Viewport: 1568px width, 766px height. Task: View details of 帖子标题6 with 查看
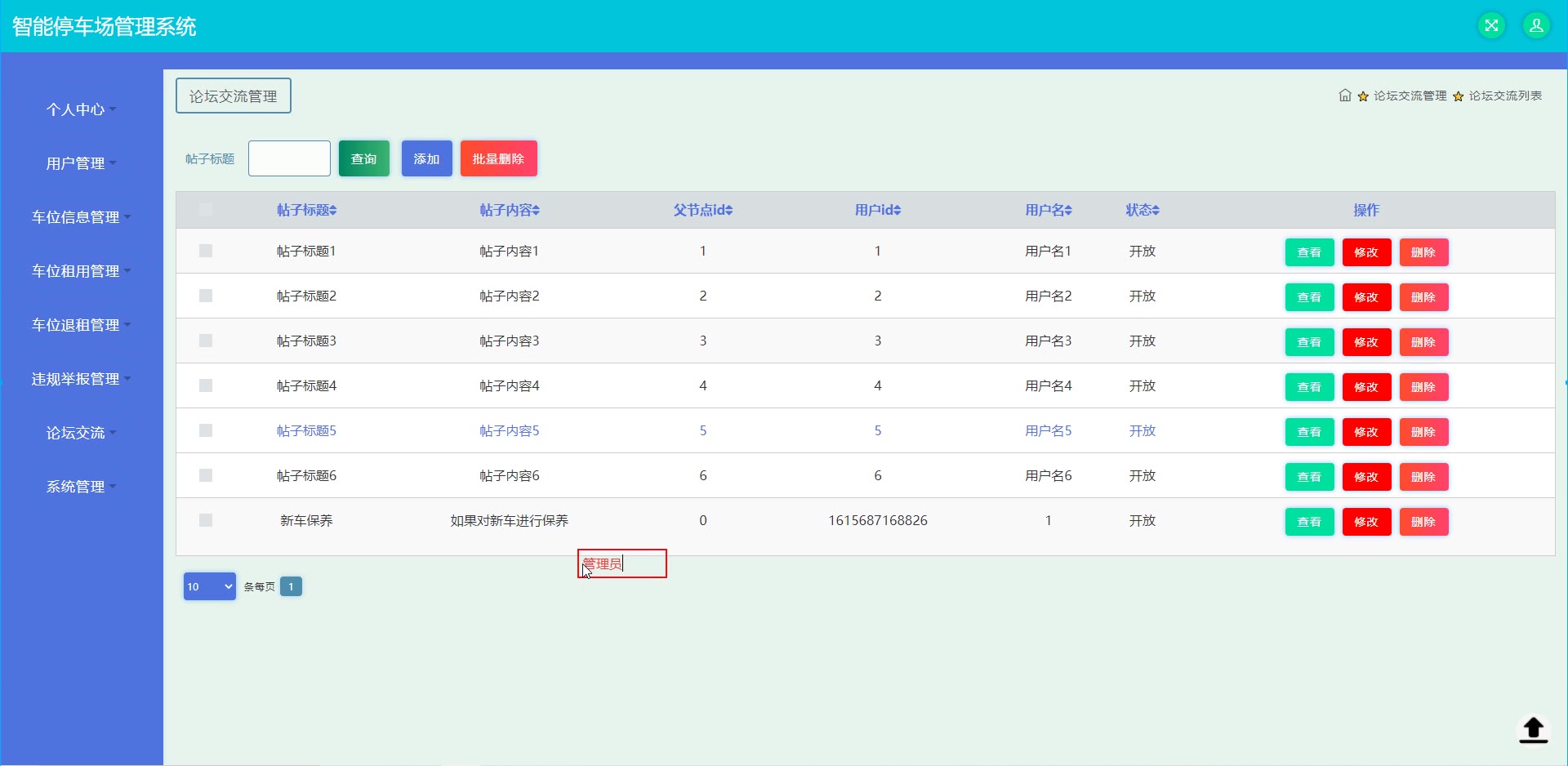pyautogui.click(x=1310, y=477)
